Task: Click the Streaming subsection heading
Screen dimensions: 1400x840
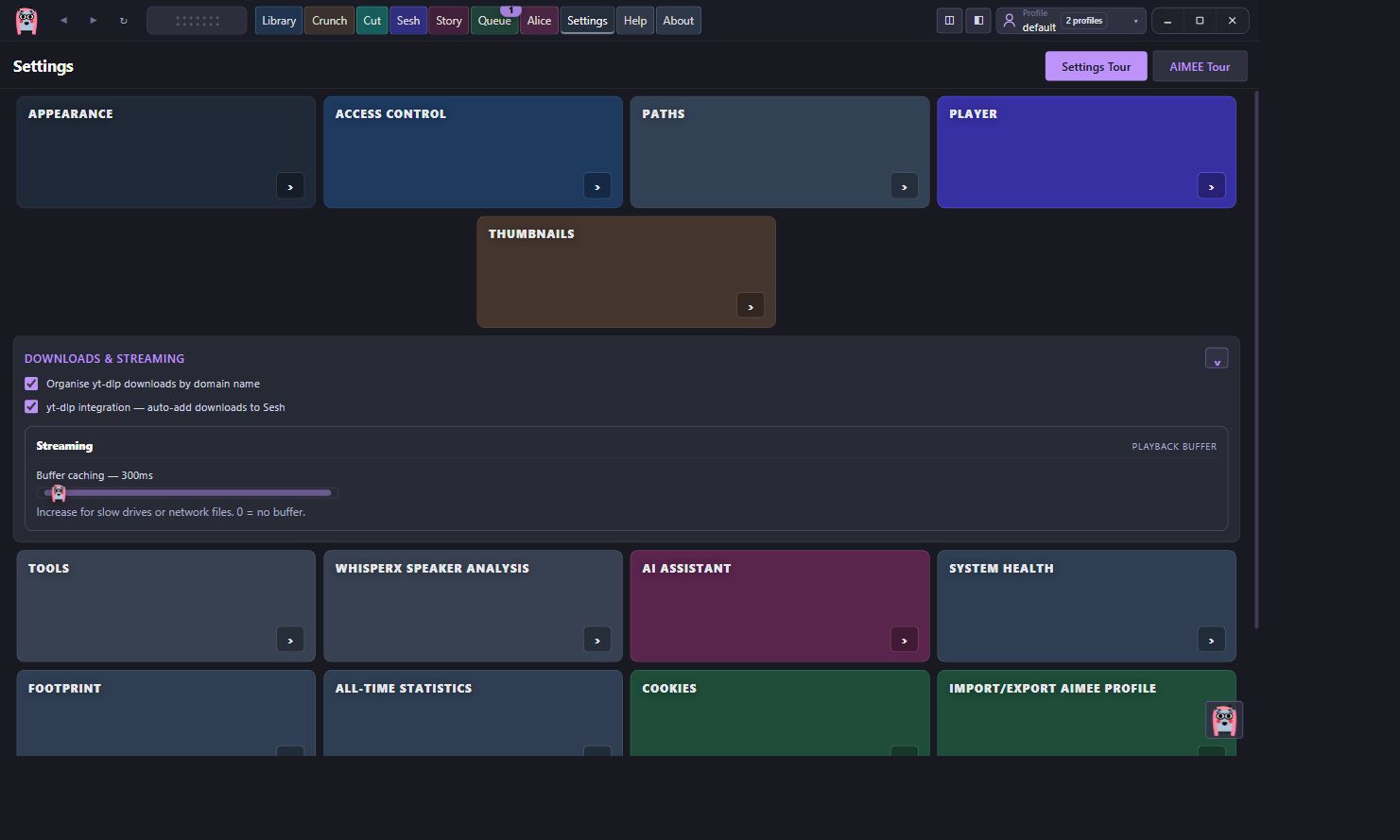Action: [x=64, y=446]
